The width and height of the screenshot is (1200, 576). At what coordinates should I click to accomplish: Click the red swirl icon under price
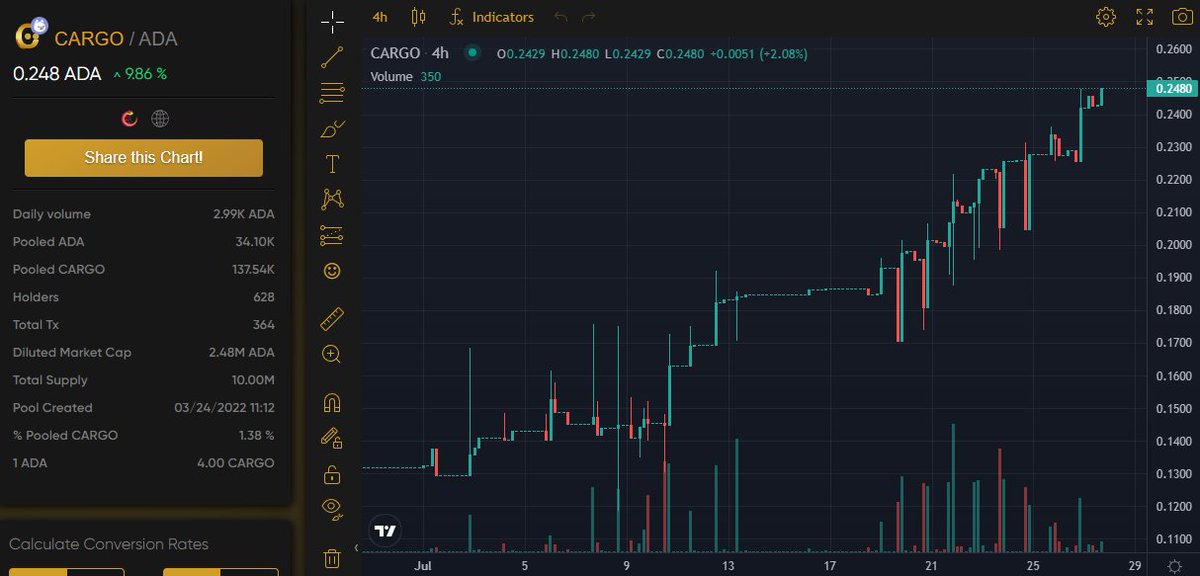pyautogui.click(x=128, y=119)
